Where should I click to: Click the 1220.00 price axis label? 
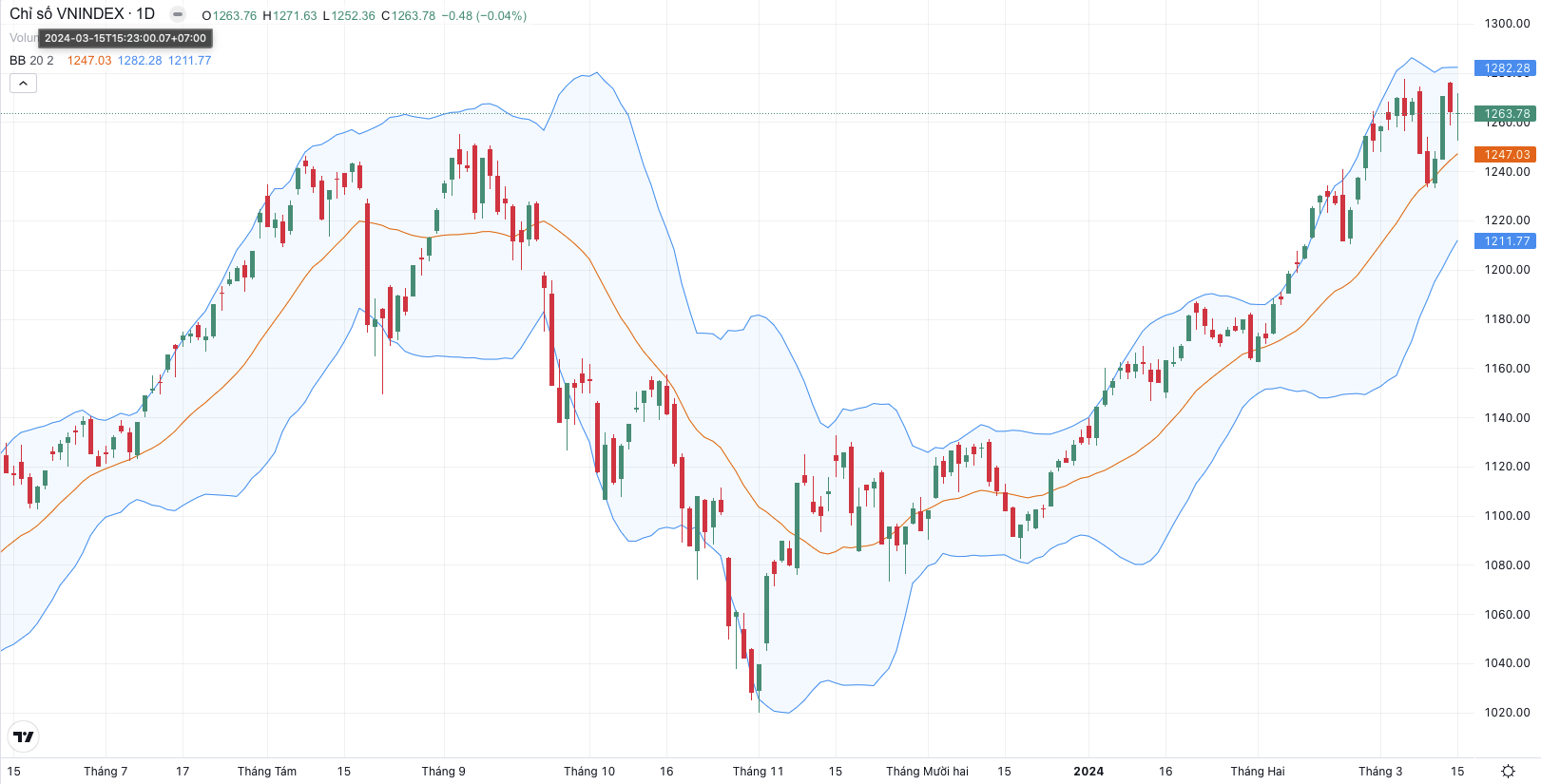[x=1508, y=220]
